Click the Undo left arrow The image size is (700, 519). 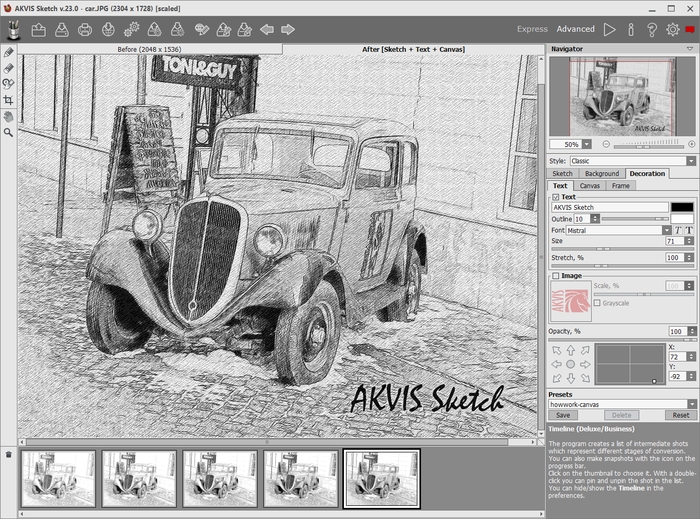click(267, 30)
